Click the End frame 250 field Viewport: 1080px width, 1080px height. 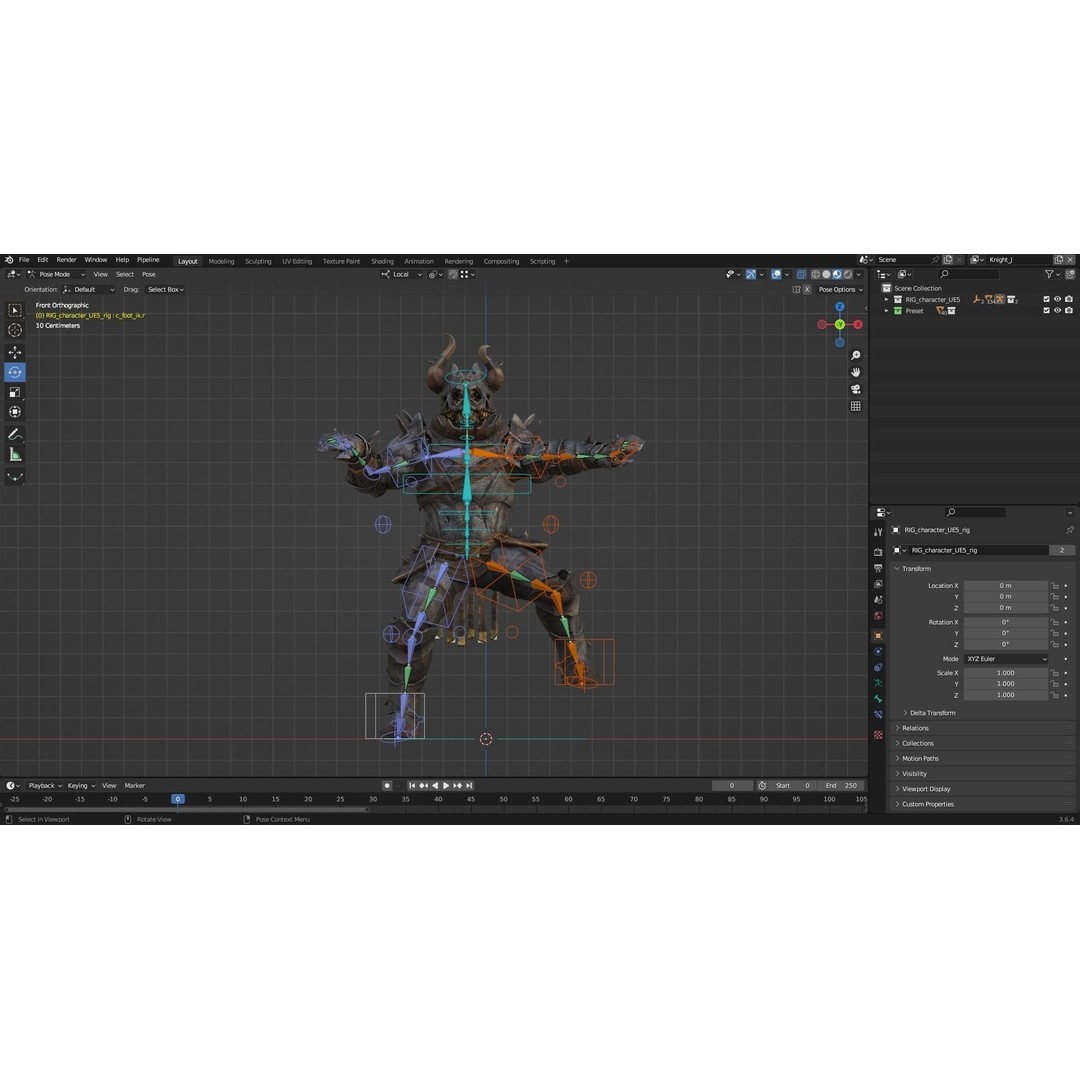click(842, 785)
